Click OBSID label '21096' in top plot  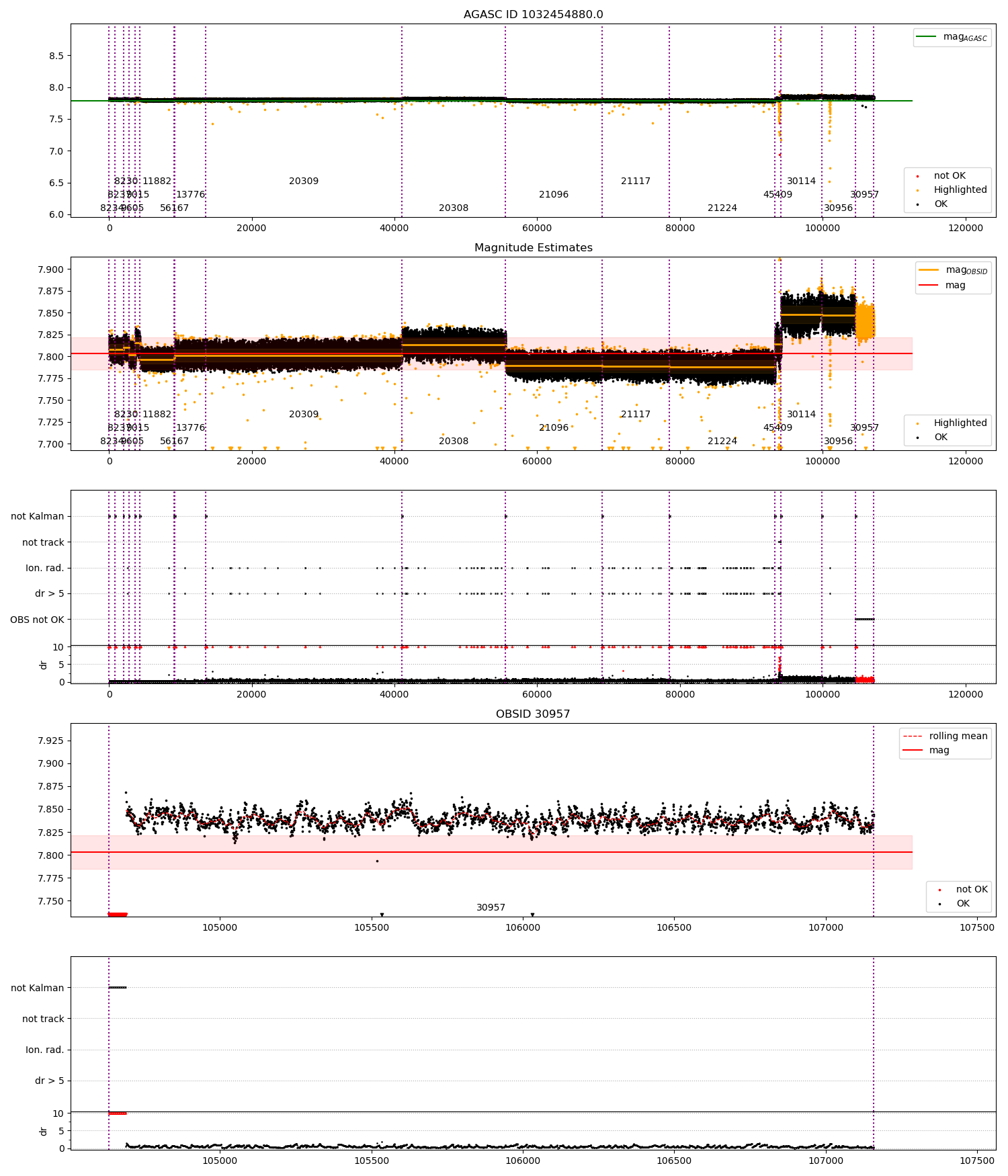554,195
